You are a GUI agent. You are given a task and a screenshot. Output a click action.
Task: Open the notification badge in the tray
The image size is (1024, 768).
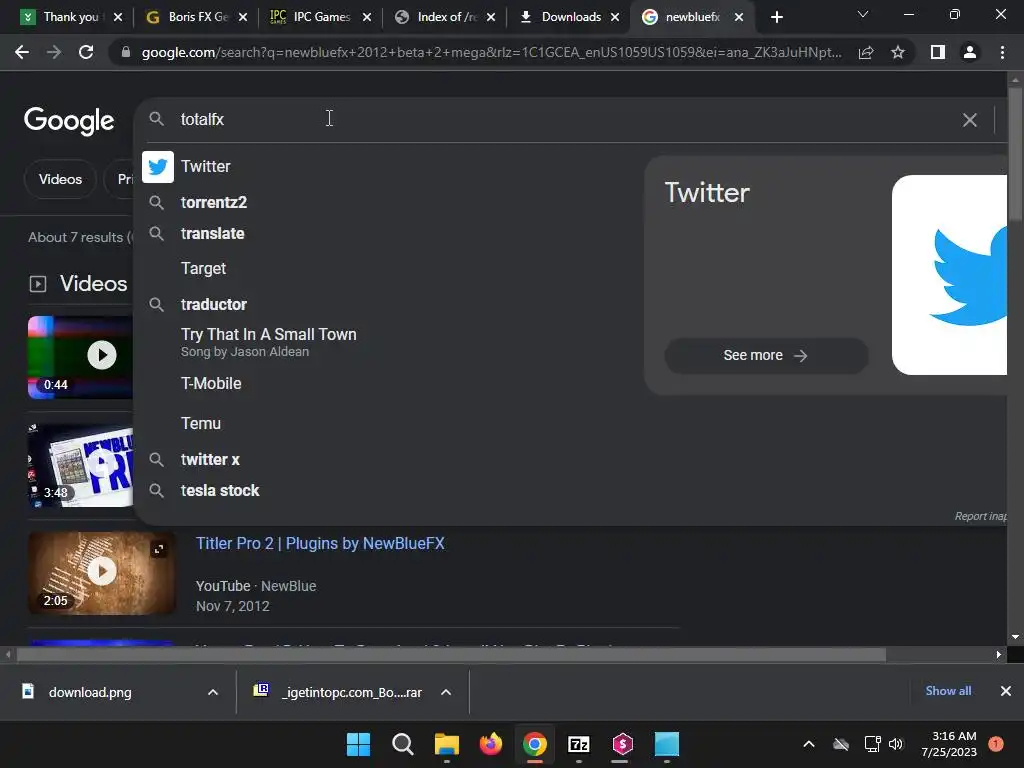(996, 744)
